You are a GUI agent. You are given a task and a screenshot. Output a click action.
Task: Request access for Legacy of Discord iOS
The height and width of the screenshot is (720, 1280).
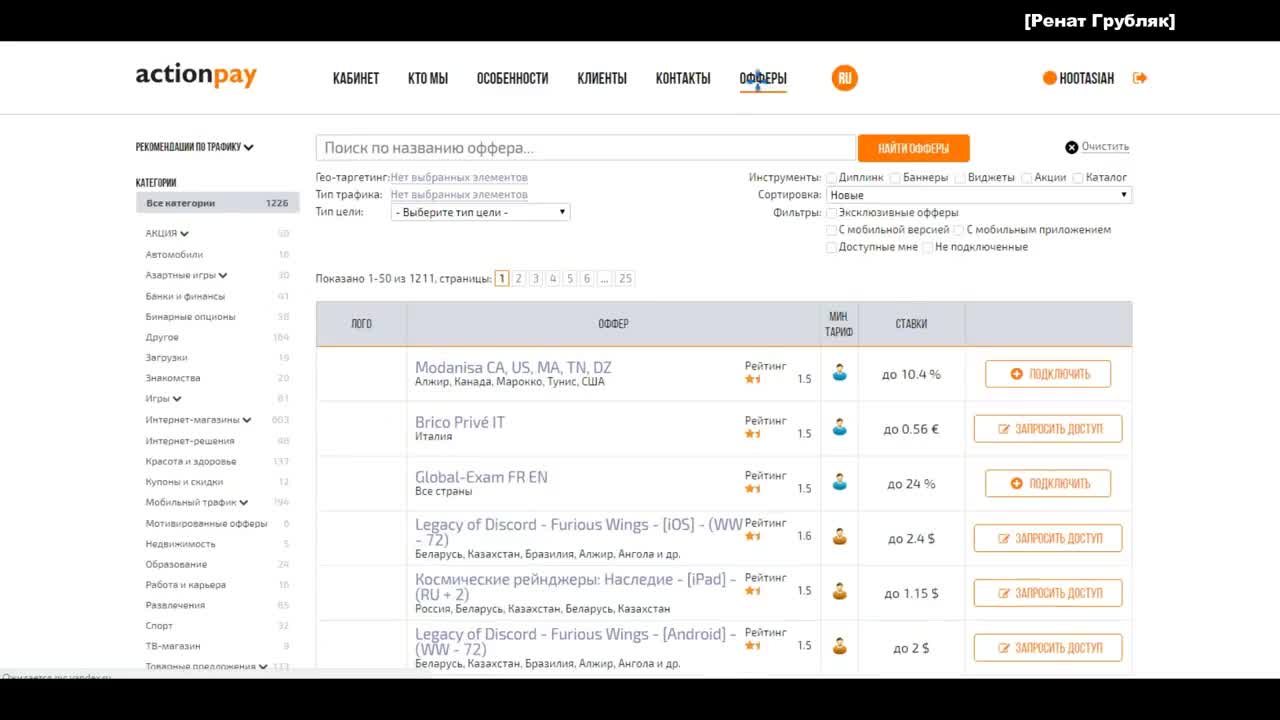[x=1048, y=538]
